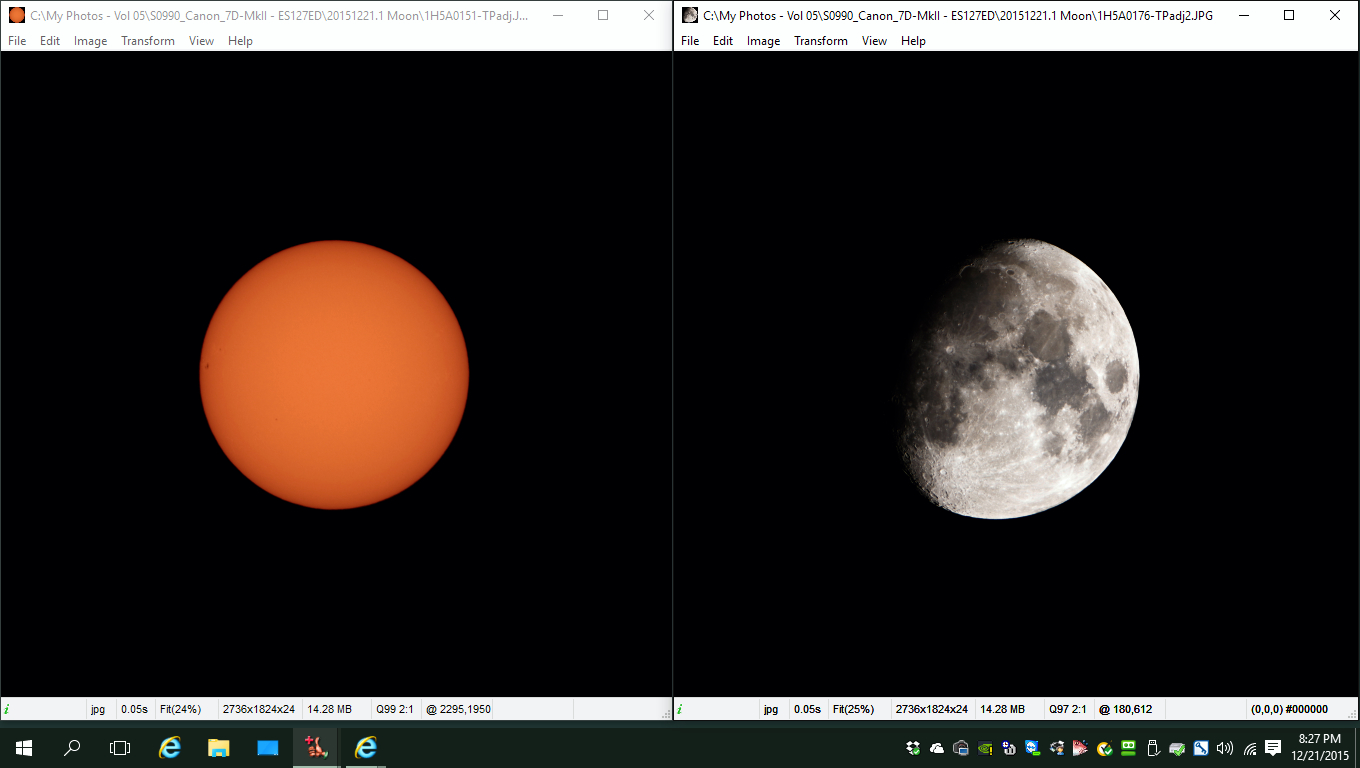Image resolution: width=1360 pixels, height=768 pixels.
Task: Open the Image menu in the sun image window
Action: pos(90,41)
